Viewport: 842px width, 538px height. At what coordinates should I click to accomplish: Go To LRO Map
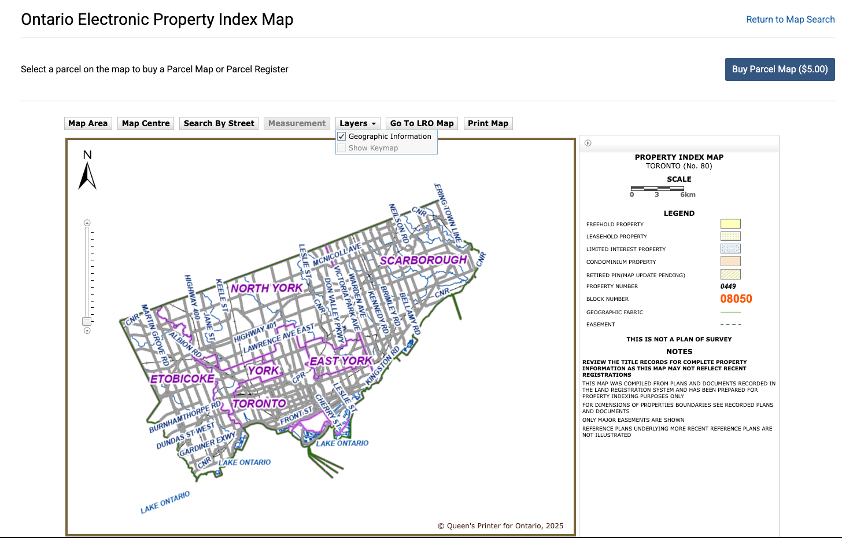422,123
